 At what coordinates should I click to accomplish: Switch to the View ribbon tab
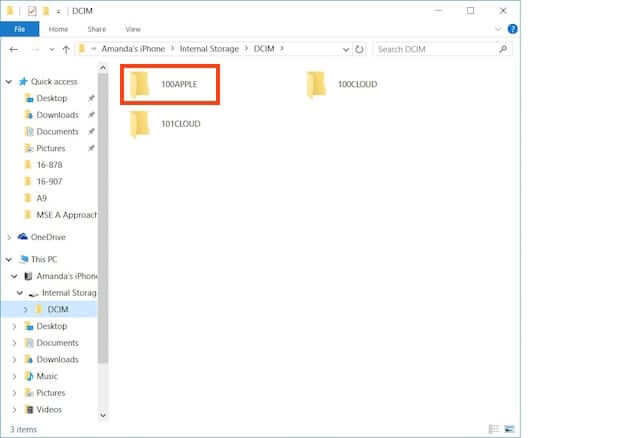point(133,29)
